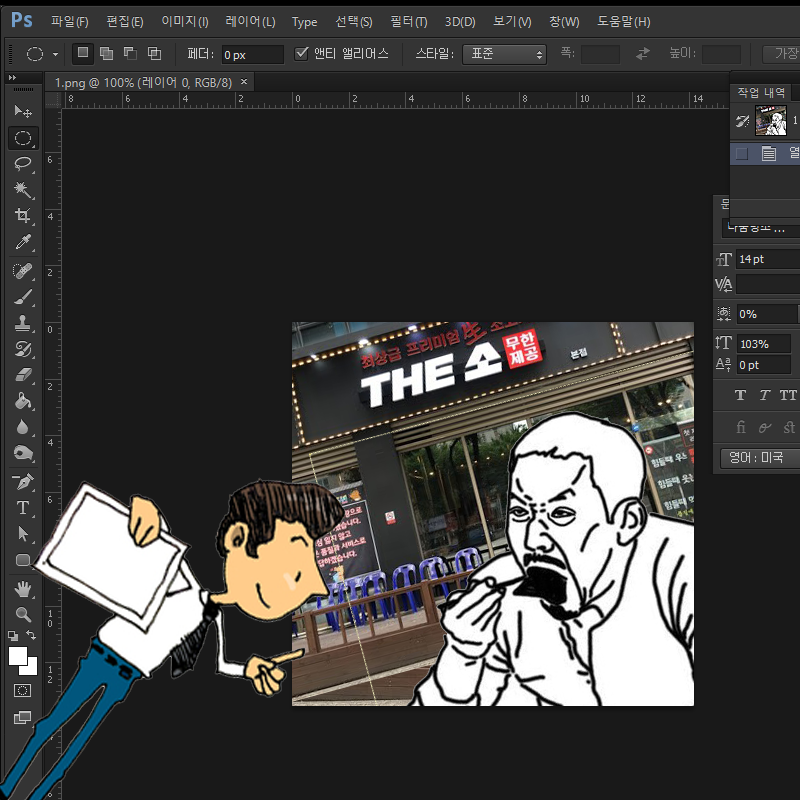
Task: Click New selection mode icon
Action: (x=83, y=53)
